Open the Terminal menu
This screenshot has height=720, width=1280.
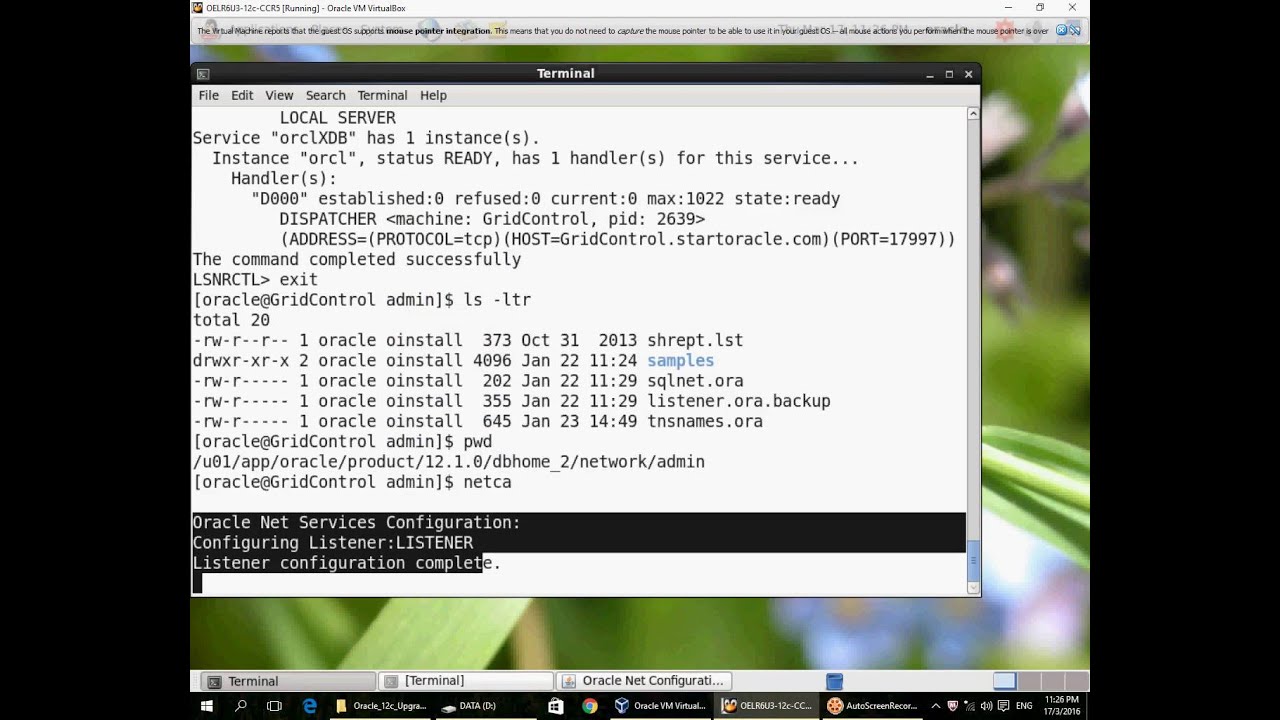pos(382,95)
